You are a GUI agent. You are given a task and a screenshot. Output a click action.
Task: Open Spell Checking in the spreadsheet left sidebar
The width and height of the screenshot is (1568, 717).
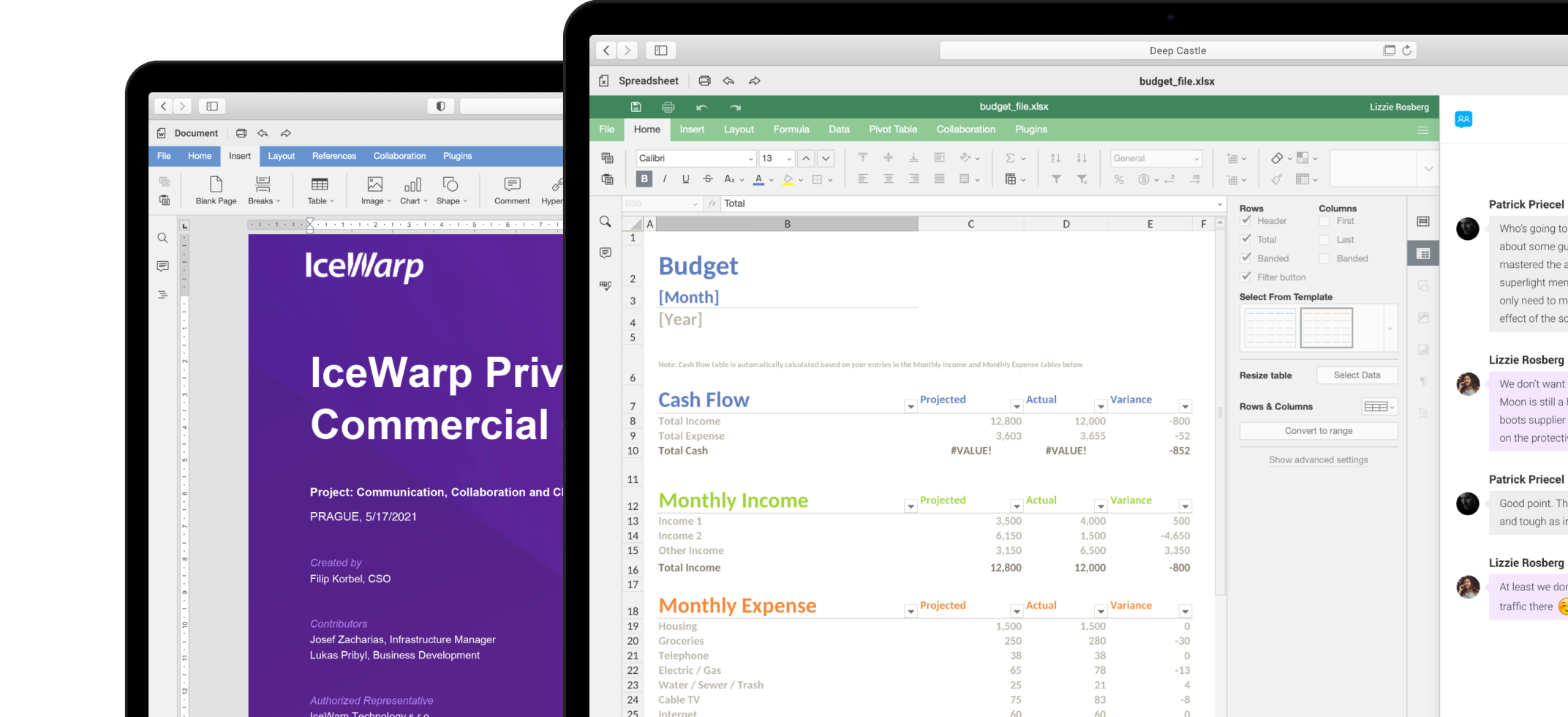tap(605, 285)
